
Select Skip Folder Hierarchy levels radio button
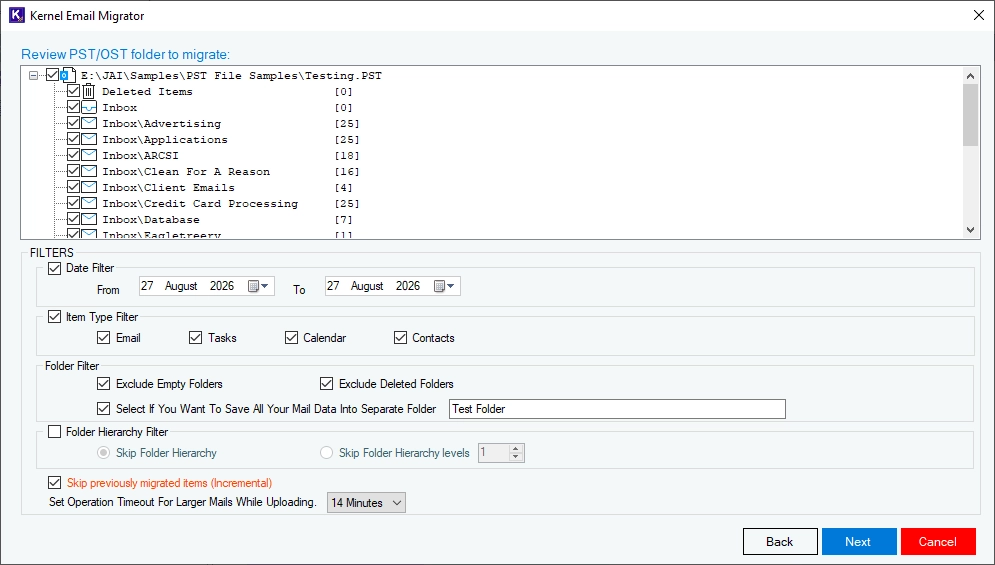coord(326,453)
